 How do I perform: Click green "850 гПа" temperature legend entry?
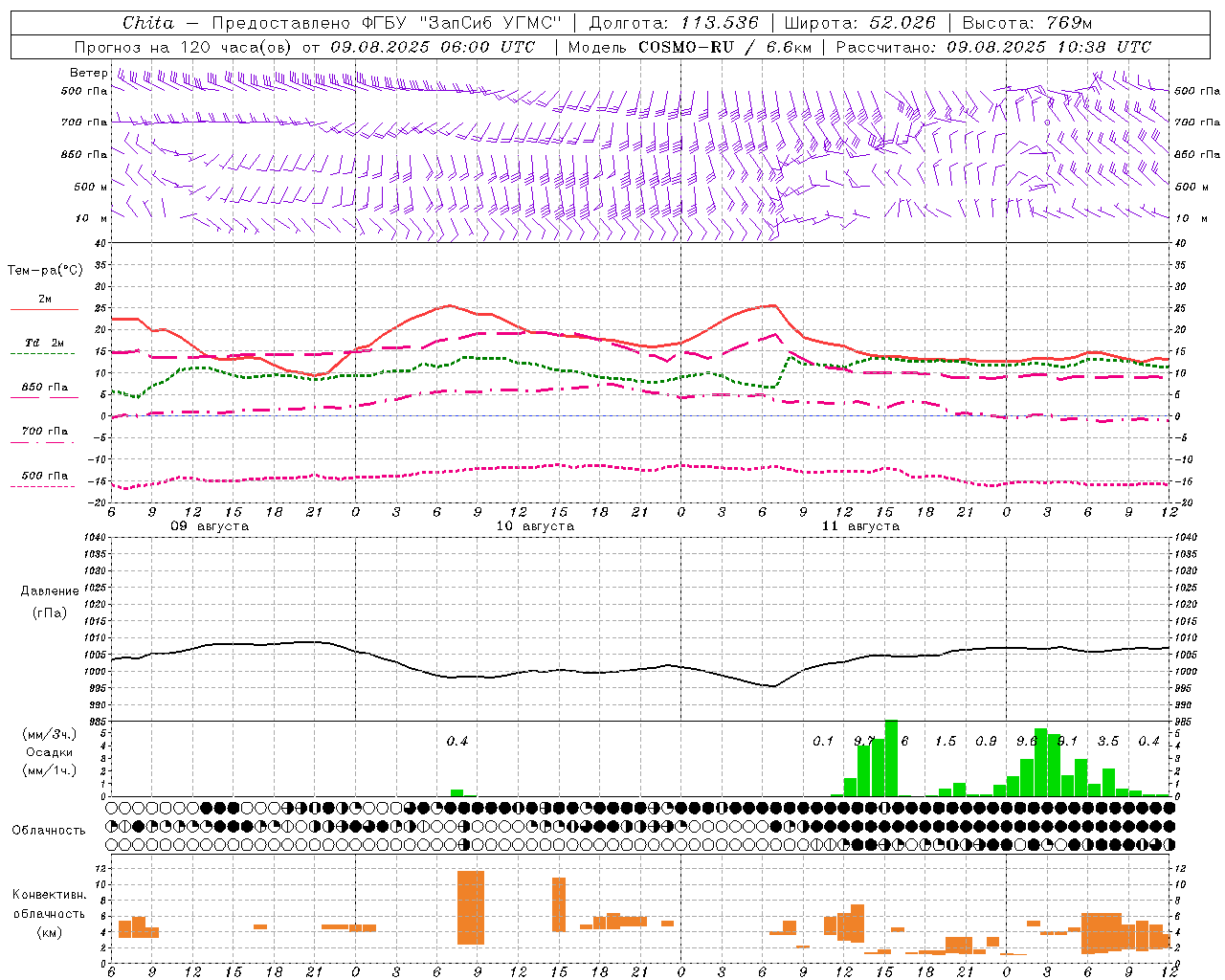pos(44,390)
